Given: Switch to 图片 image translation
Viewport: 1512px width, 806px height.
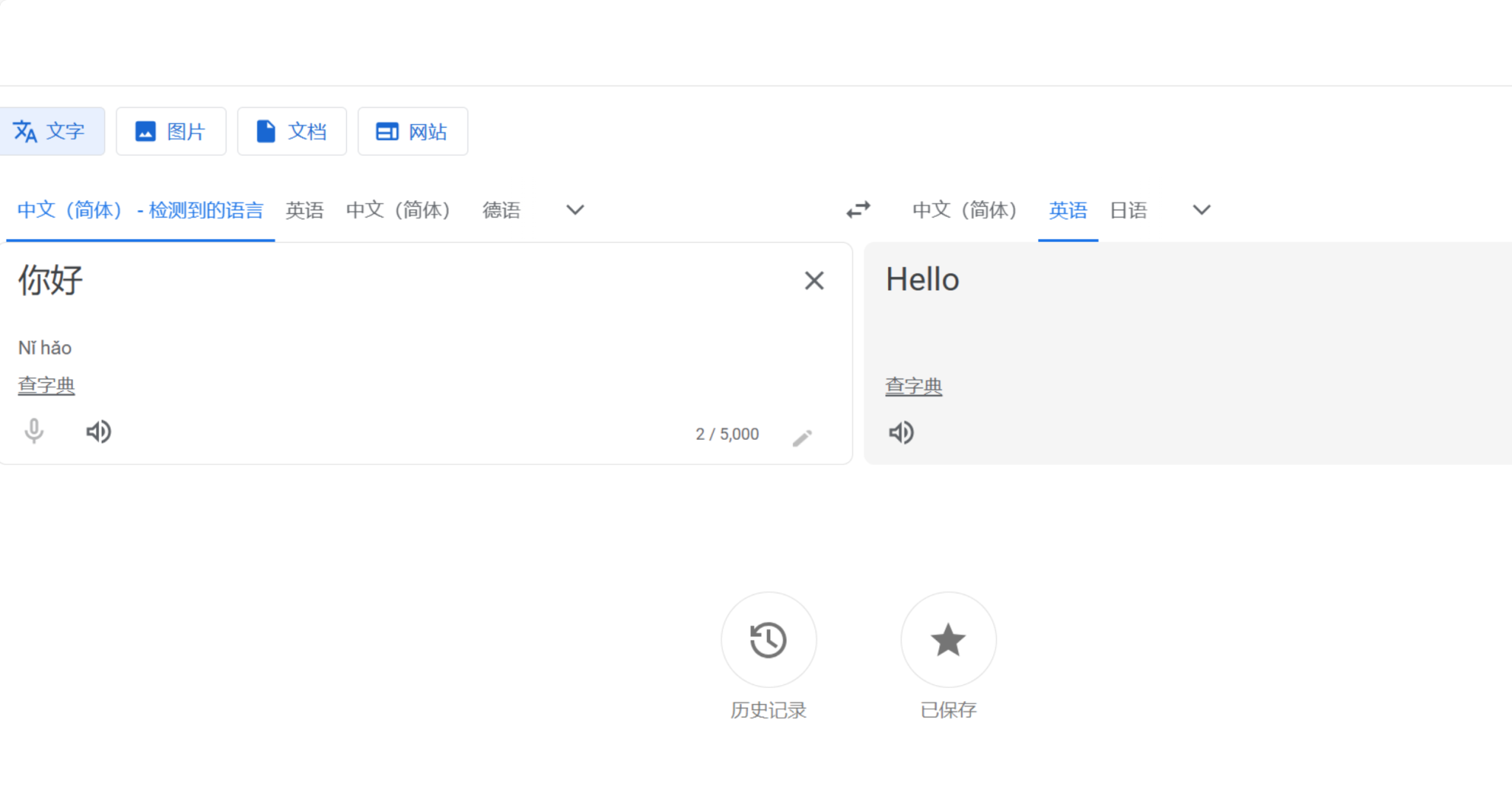Looking at the screenshot, I should click(x=171, y=131).
